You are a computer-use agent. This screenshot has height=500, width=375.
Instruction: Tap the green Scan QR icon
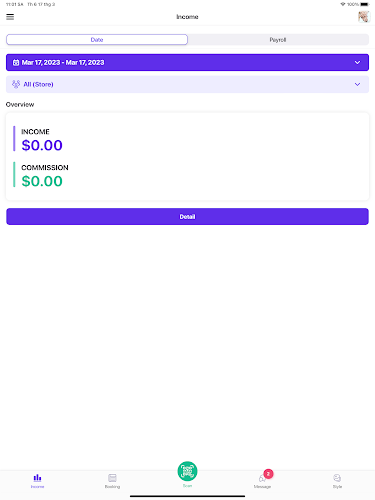tap(187, 471)
